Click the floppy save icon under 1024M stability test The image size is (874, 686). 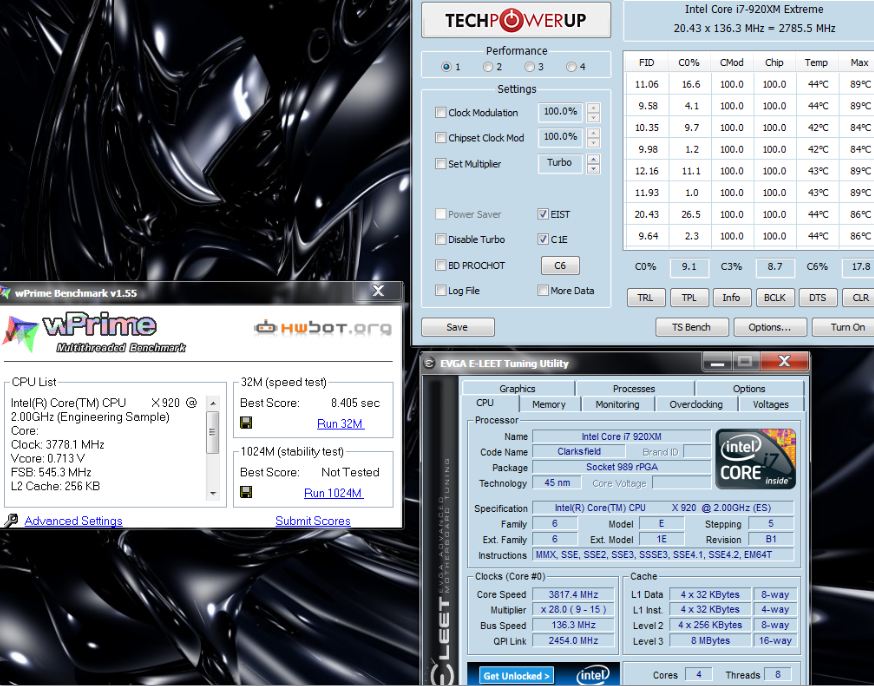tap(246, 492)
